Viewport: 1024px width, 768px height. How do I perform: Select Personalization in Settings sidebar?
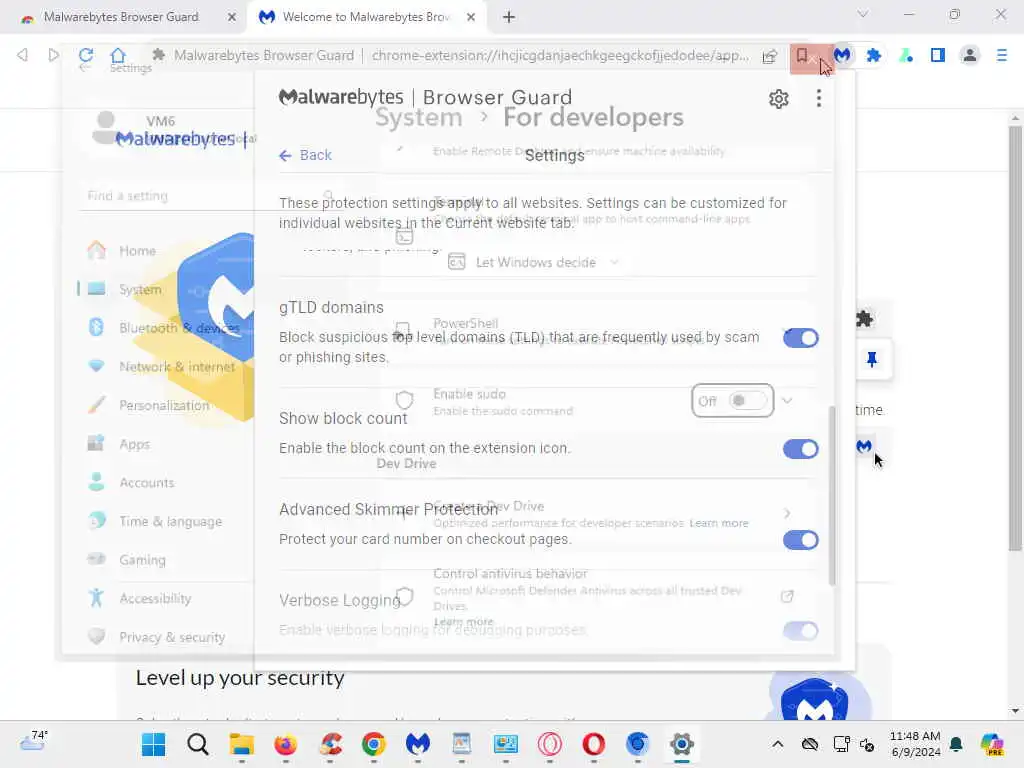pos(163,406)
